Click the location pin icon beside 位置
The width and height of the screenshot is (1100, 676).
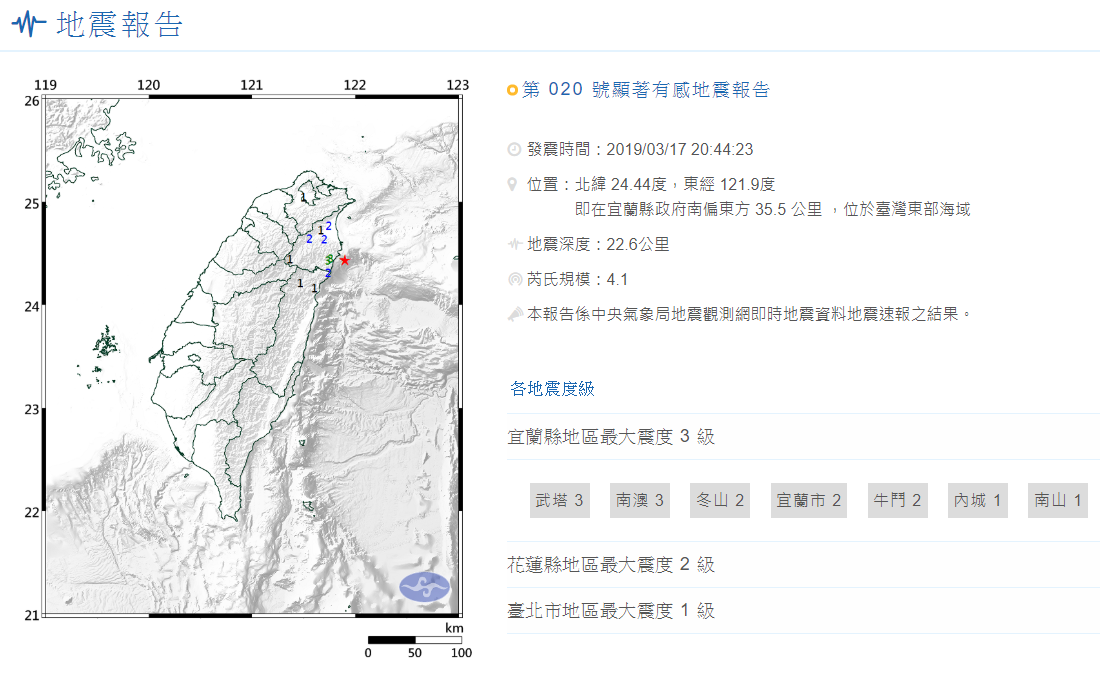(x=514, y=185)
